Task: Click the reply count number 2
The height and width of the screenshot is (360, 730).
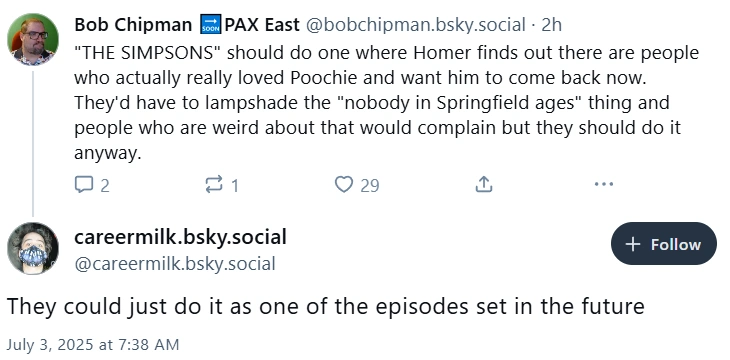Action: 105,186
